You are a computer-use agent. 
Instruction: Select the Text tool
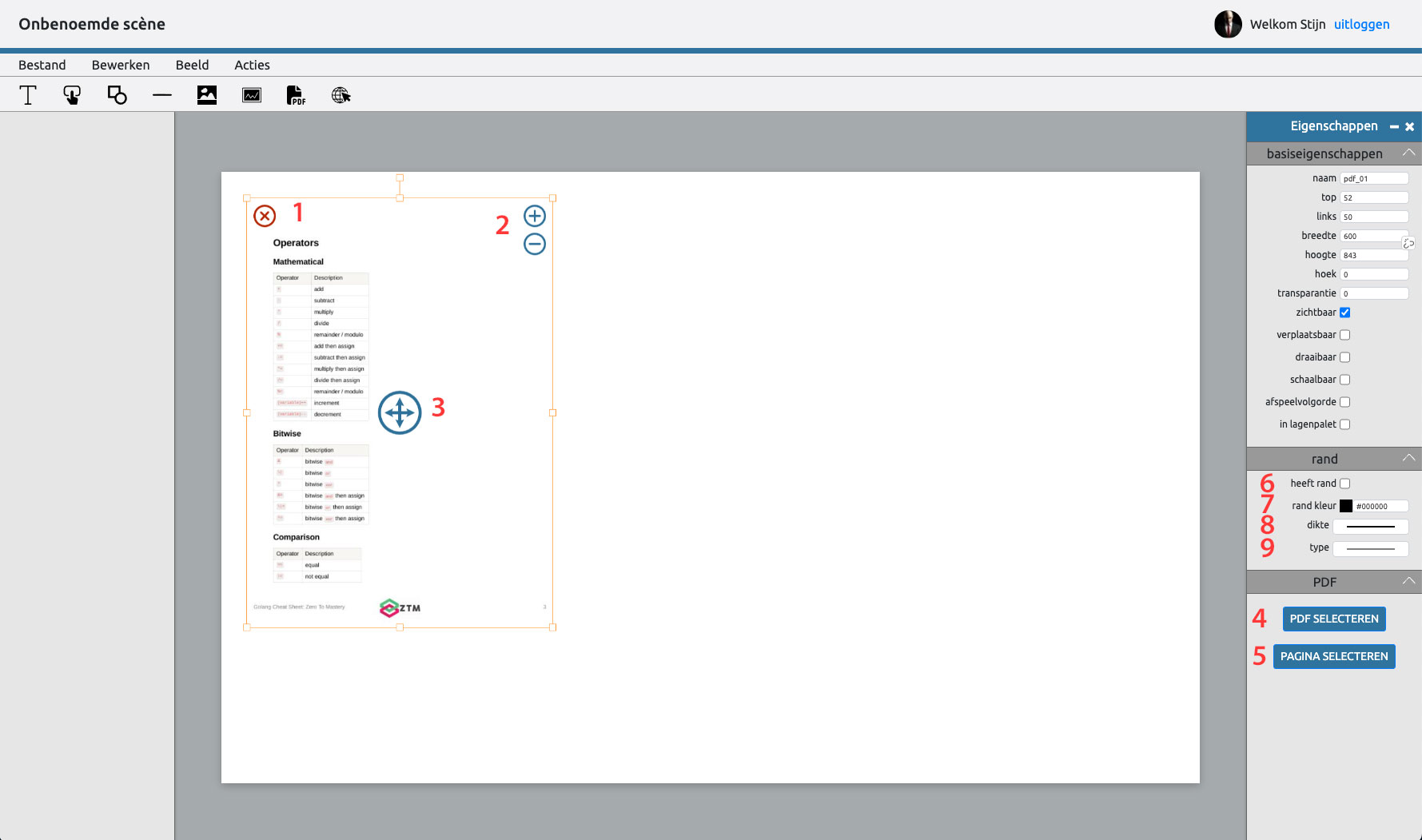[28, 95]
